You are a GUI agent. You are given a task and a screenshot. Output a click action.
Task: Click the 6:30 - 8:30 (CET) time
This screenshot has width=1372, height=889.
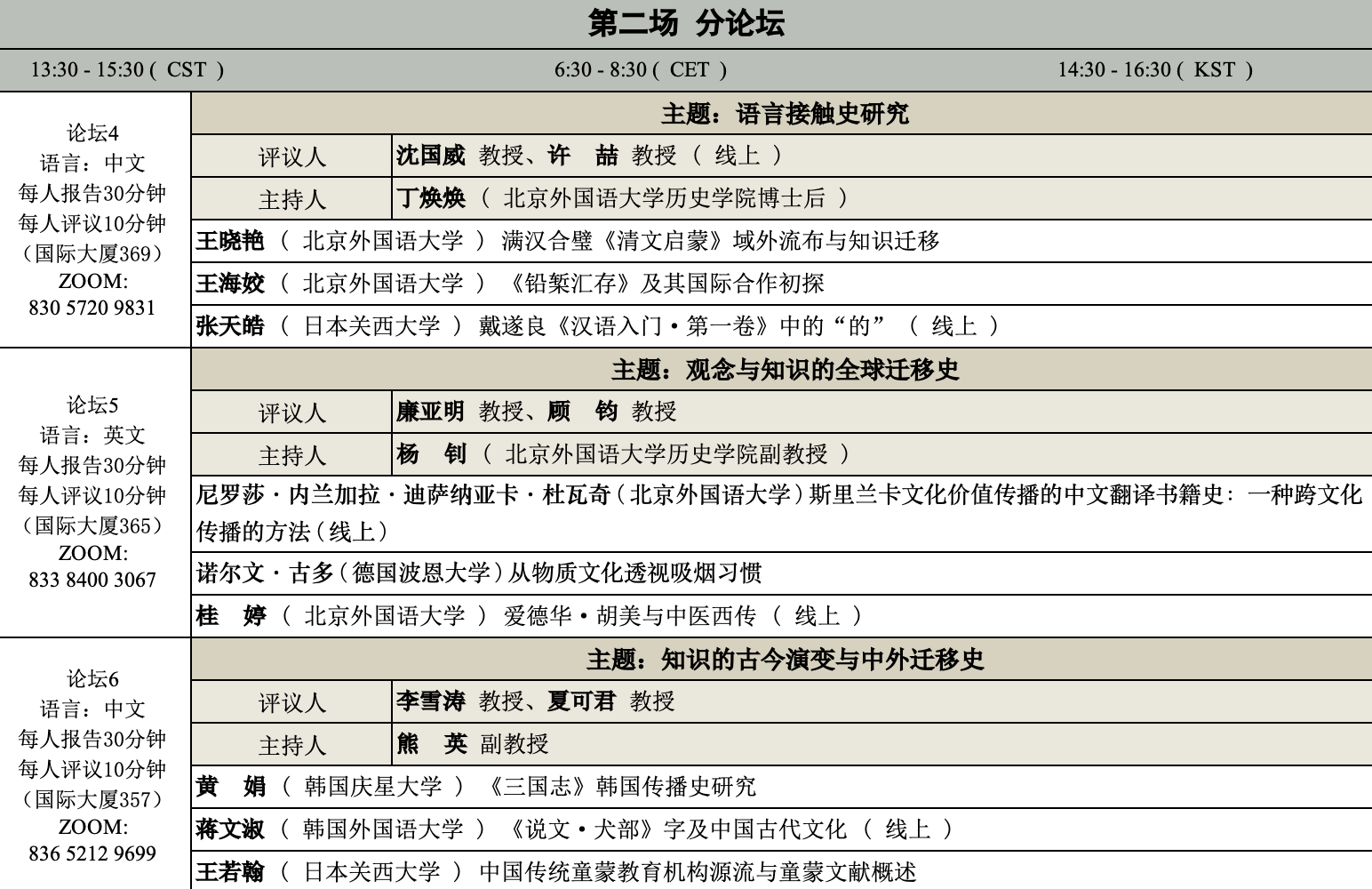tap(641, 70)
